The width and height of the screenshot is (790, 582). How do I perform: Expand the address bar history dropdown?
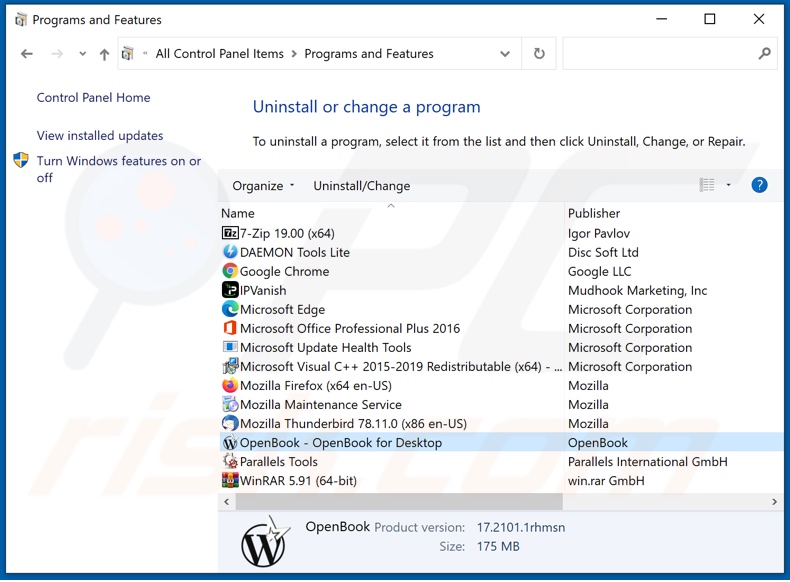[505, 53]
